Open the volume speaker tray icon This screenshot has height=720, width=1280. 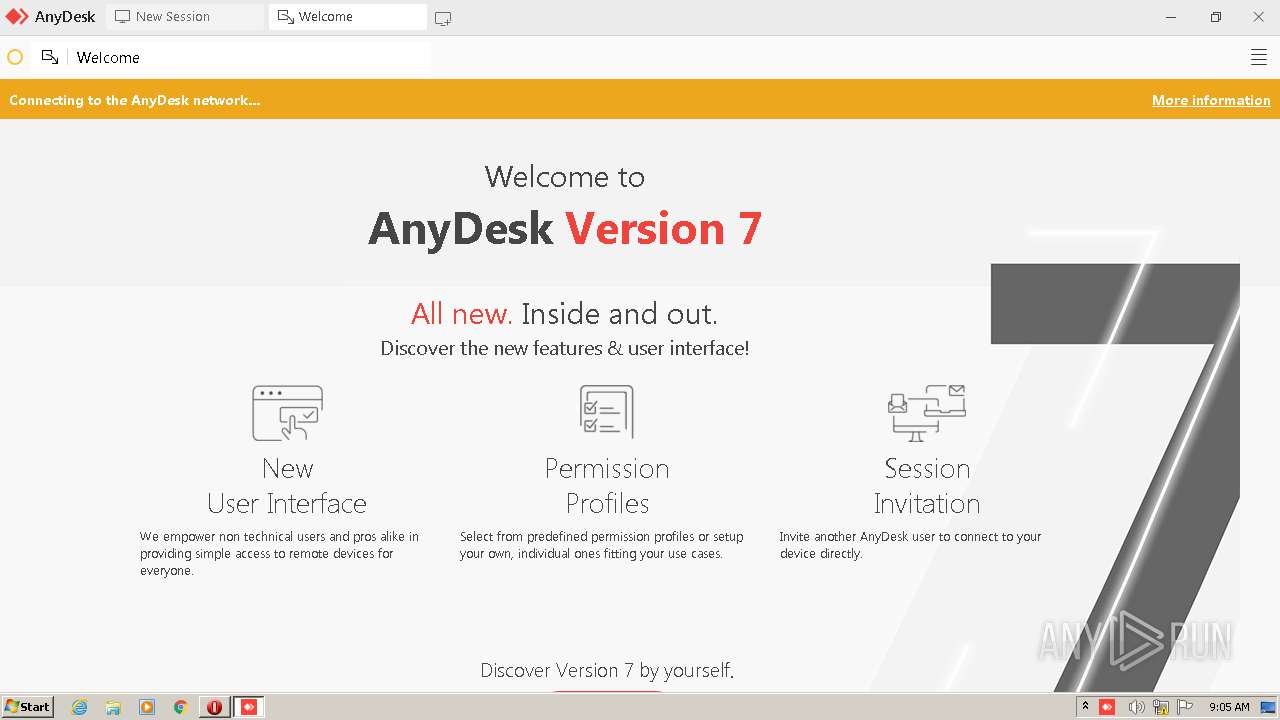point(1136,707)
